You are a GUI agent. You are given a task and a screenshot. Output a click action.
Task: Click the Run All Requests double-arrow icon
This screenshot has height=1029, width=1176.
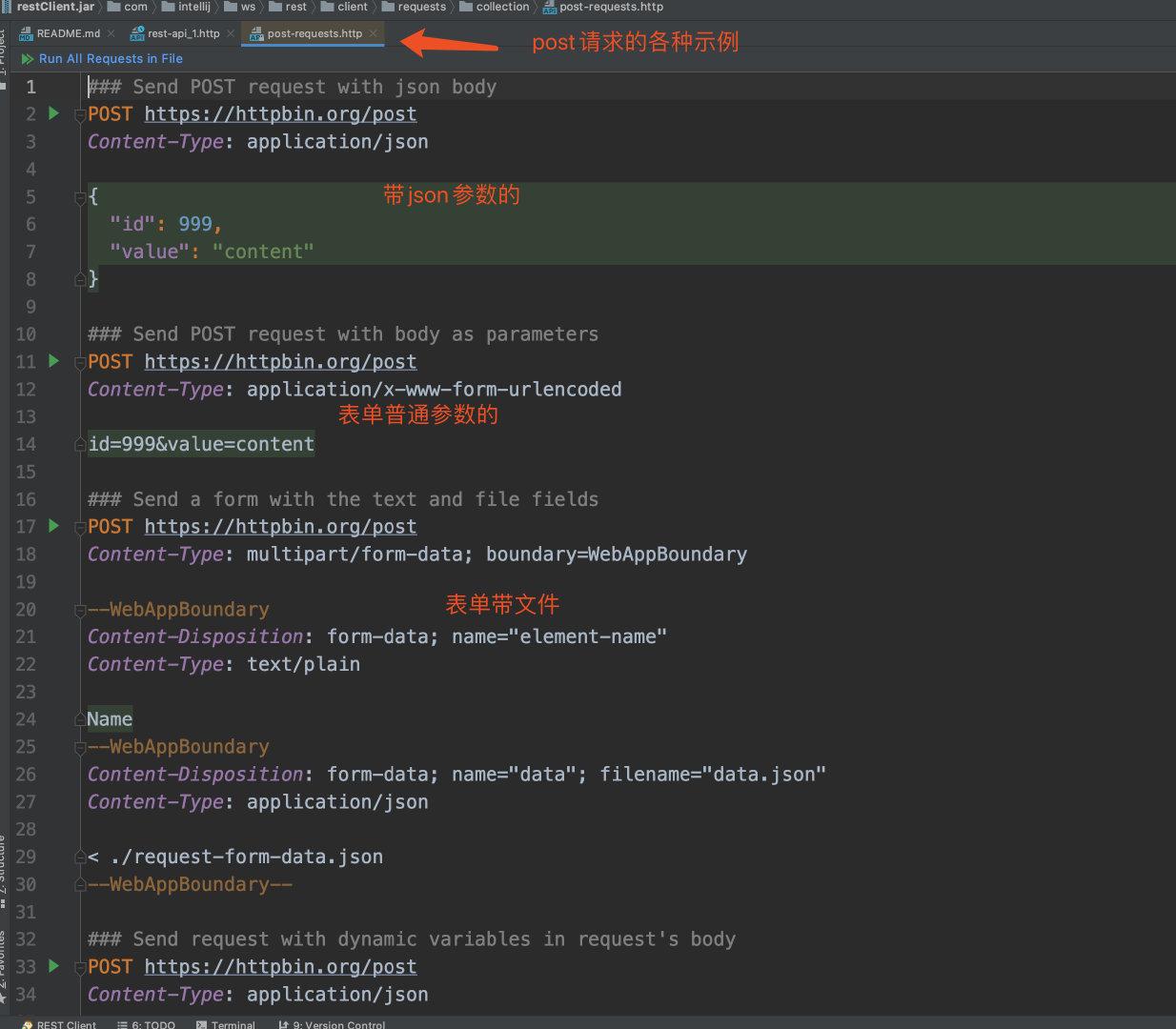(x=28, y=59)
